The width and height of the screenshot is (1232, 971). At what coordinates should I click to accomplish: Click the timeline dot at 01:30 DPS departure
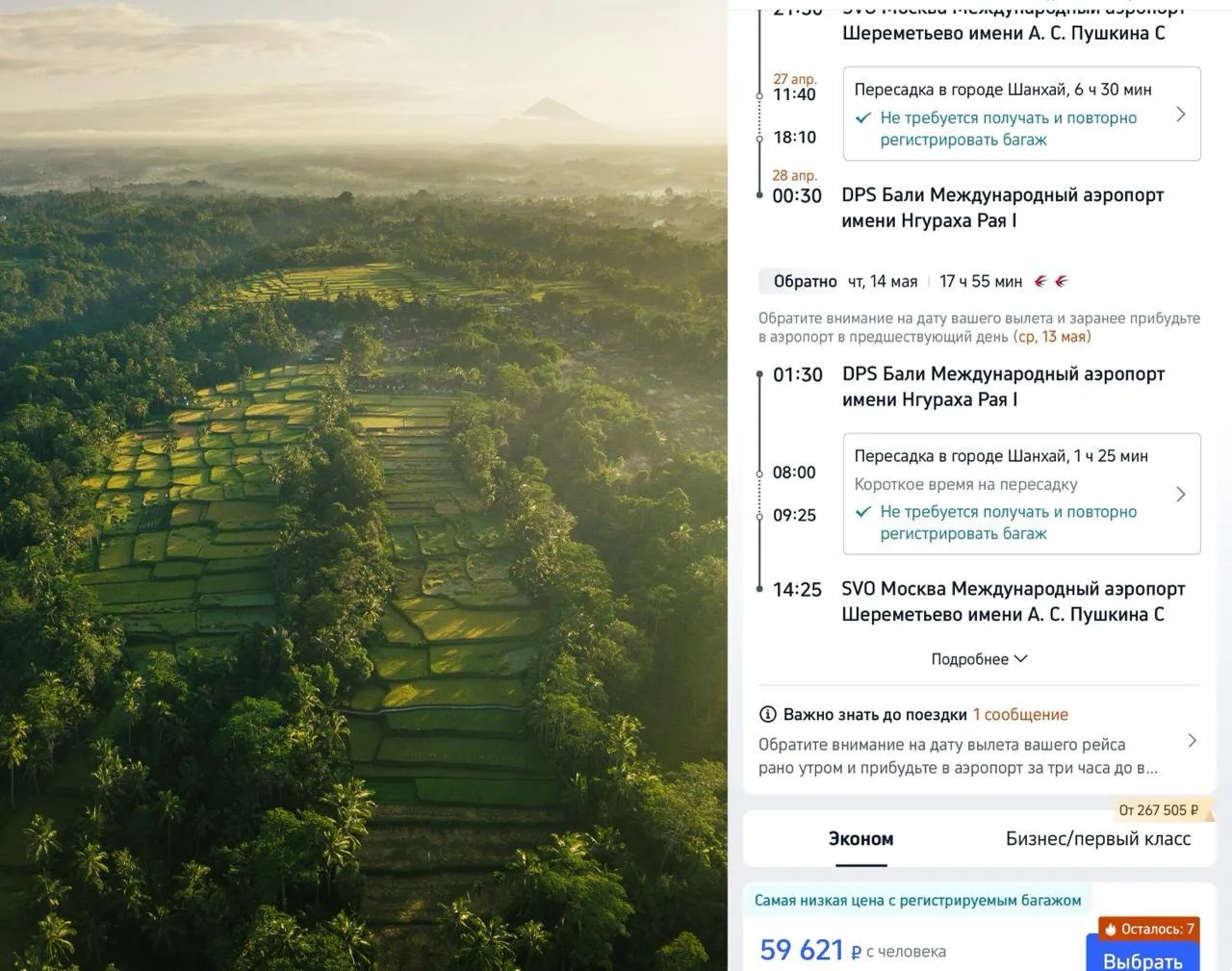pos(759,374)
